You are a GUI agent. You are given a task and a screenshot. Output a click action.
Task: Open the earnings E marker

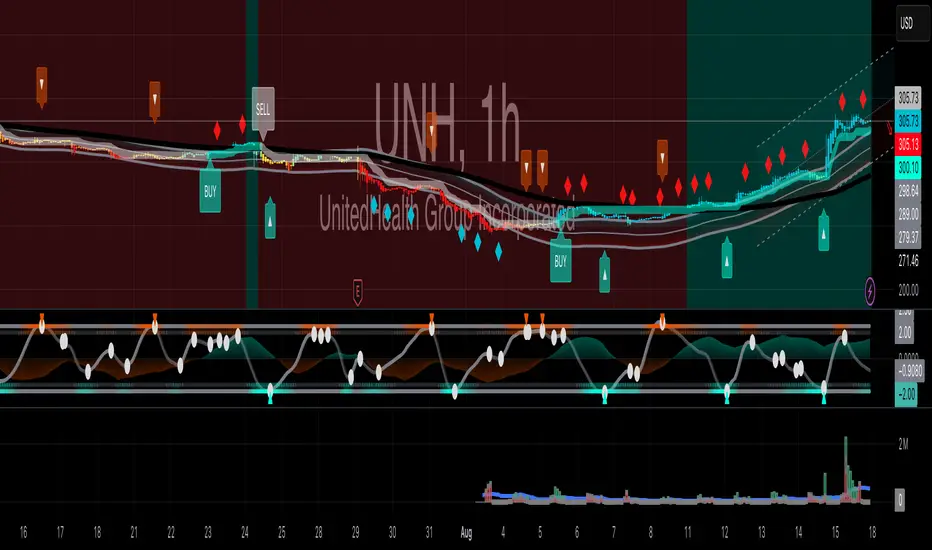click(357, 292)
